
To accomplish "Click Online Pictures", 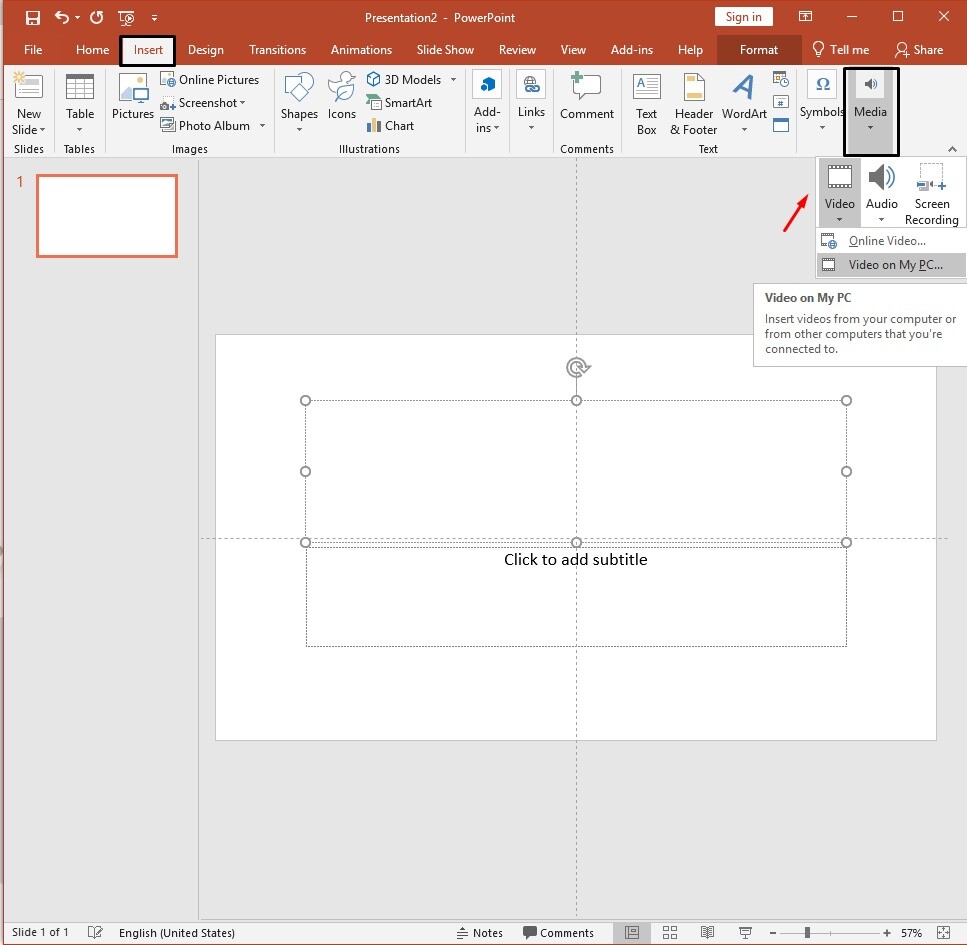I will click(x=210, y=80).
